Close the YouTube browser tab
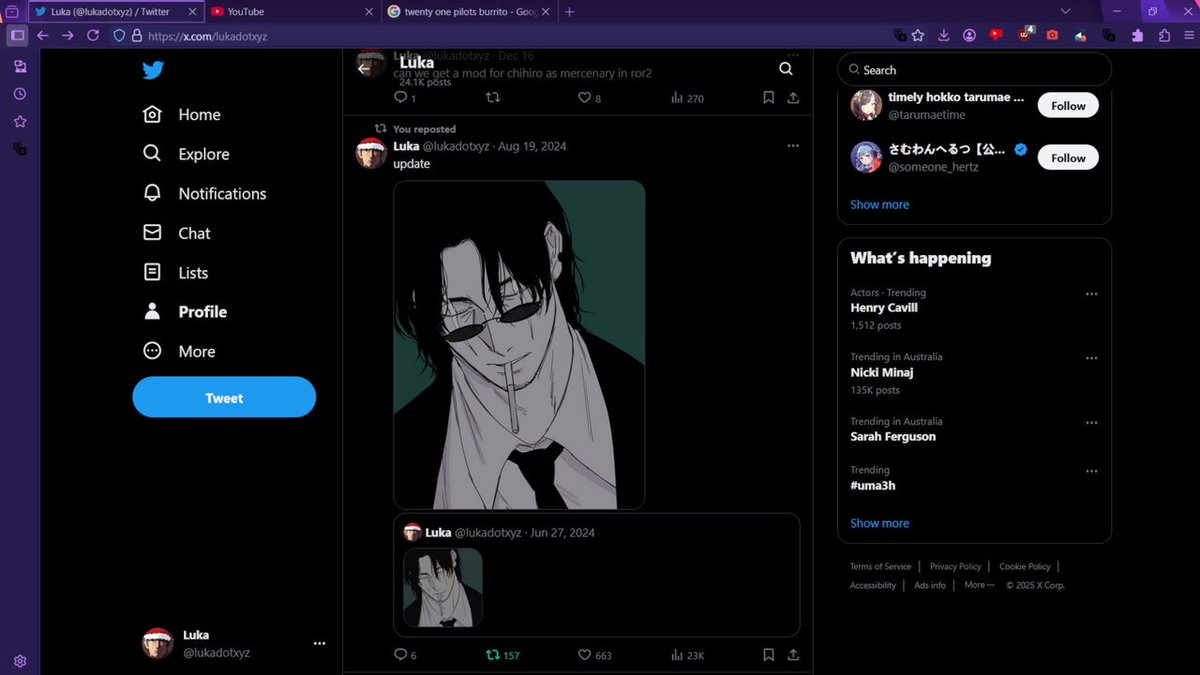The width and height of the screenshot is (1200, 675). tap(369, 12)
